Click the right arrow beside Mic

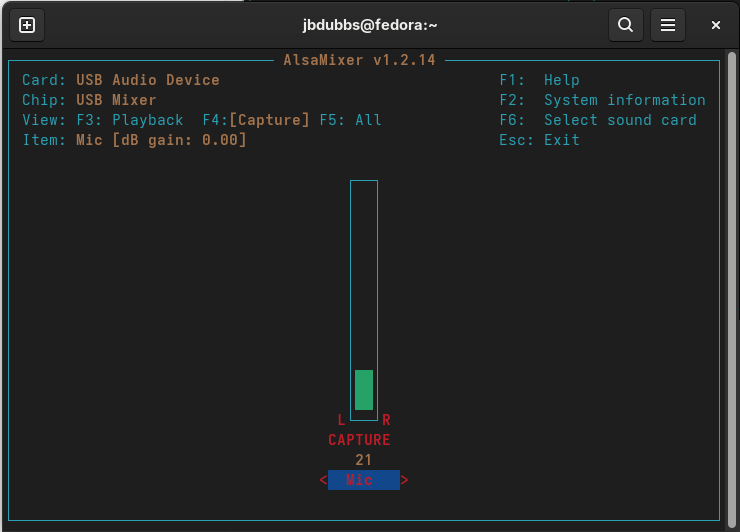click(404, 480)
